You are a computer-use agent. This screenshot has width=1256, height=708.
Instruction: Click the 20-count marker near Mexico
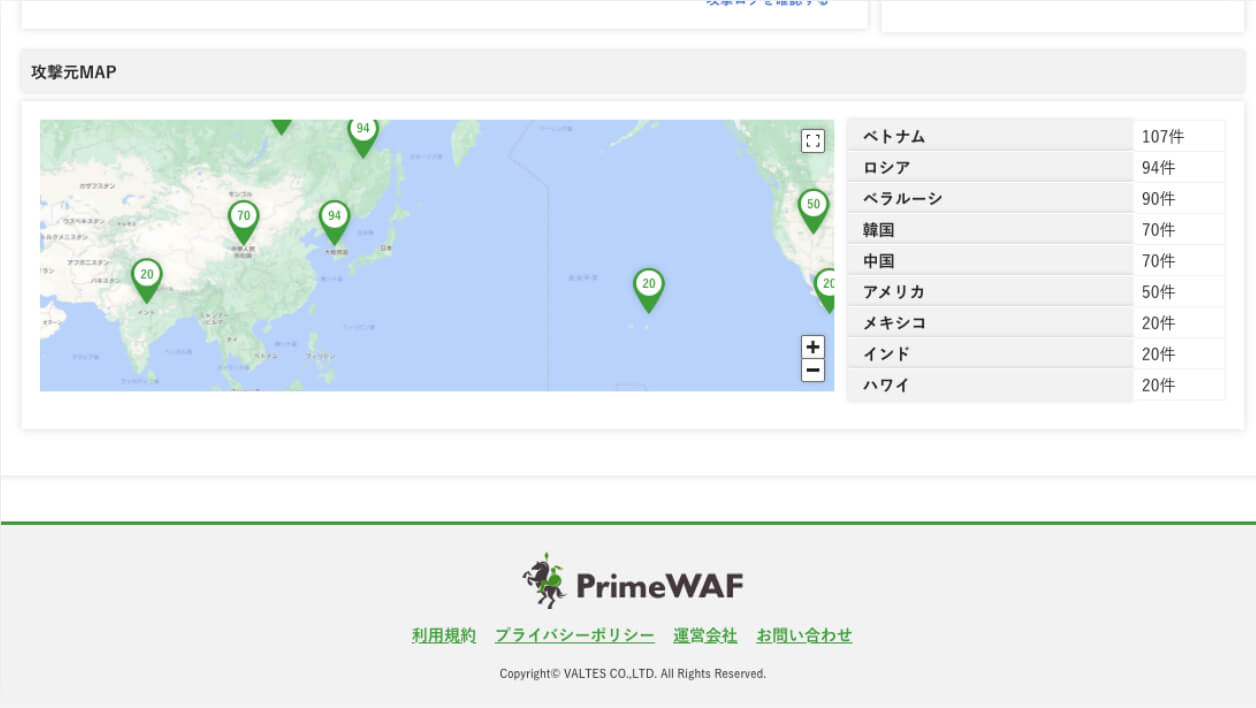tap(828, 284)
